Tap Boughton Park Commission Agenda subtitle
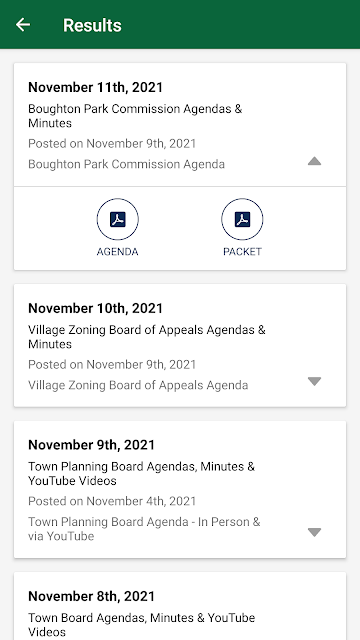Viewport: 360px width, 640px height. pyautogui.click(x=127, y=164)
